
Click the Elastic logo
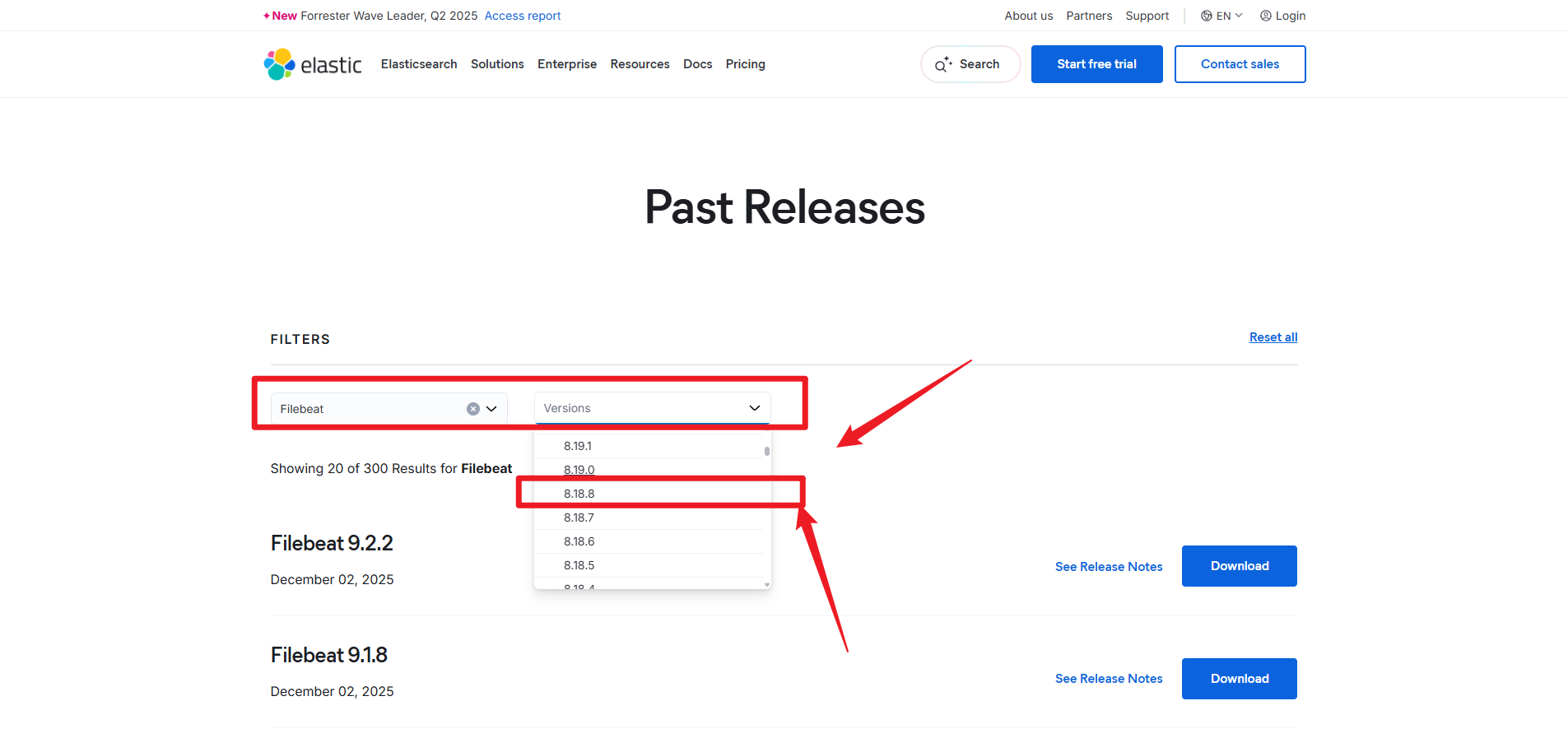pos(313,64)
